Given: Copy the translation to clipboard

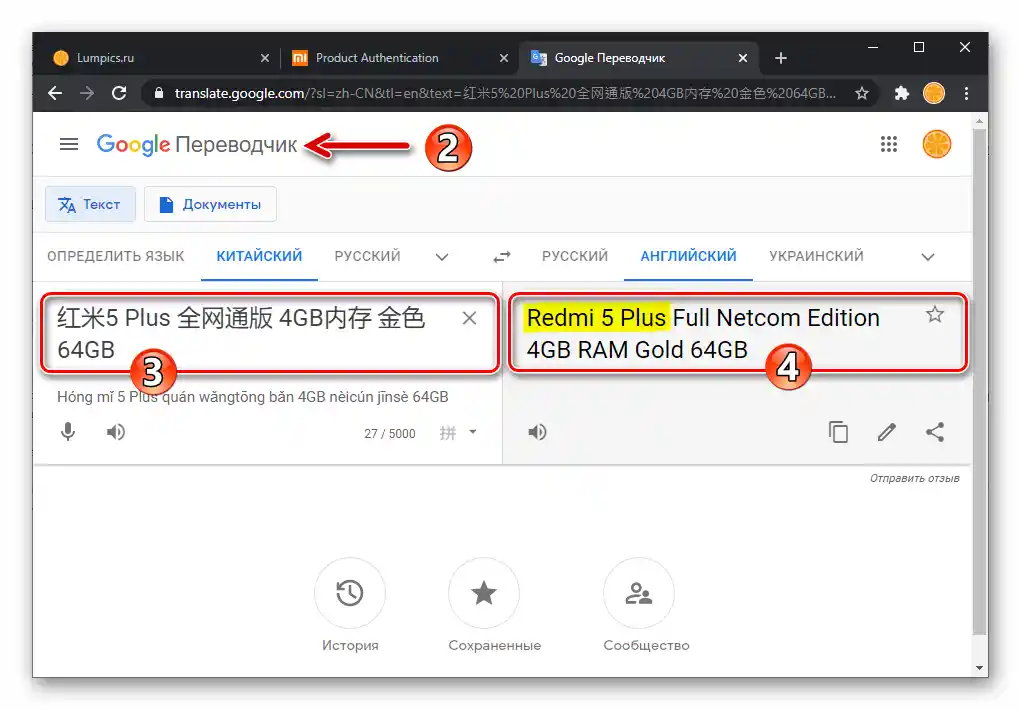Looking at the screenshot, I should [x=838, y=432].
